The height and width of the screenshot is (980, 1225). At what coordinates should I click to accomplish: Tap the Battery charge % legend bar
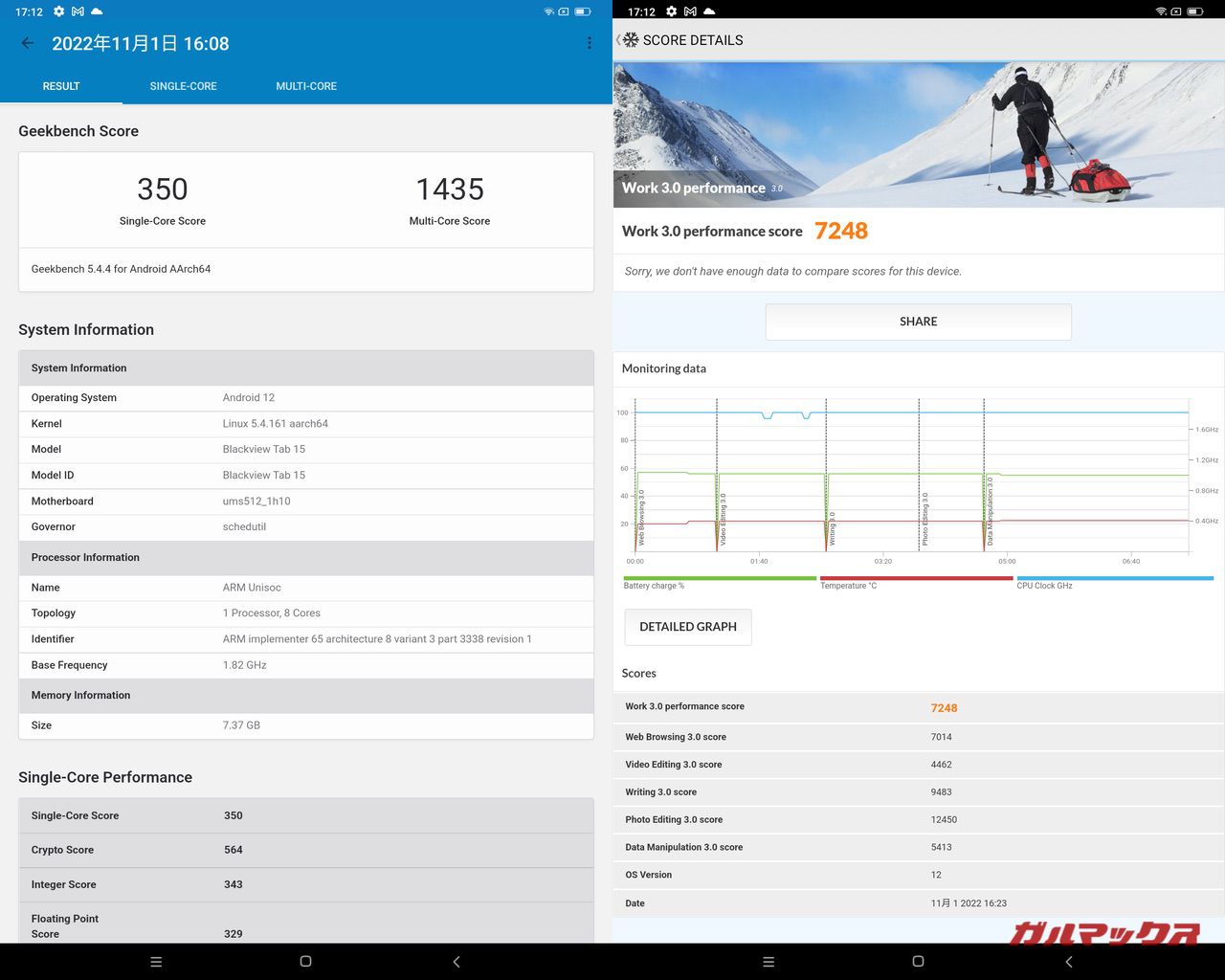pyautogui.click(x=719, y=579)
